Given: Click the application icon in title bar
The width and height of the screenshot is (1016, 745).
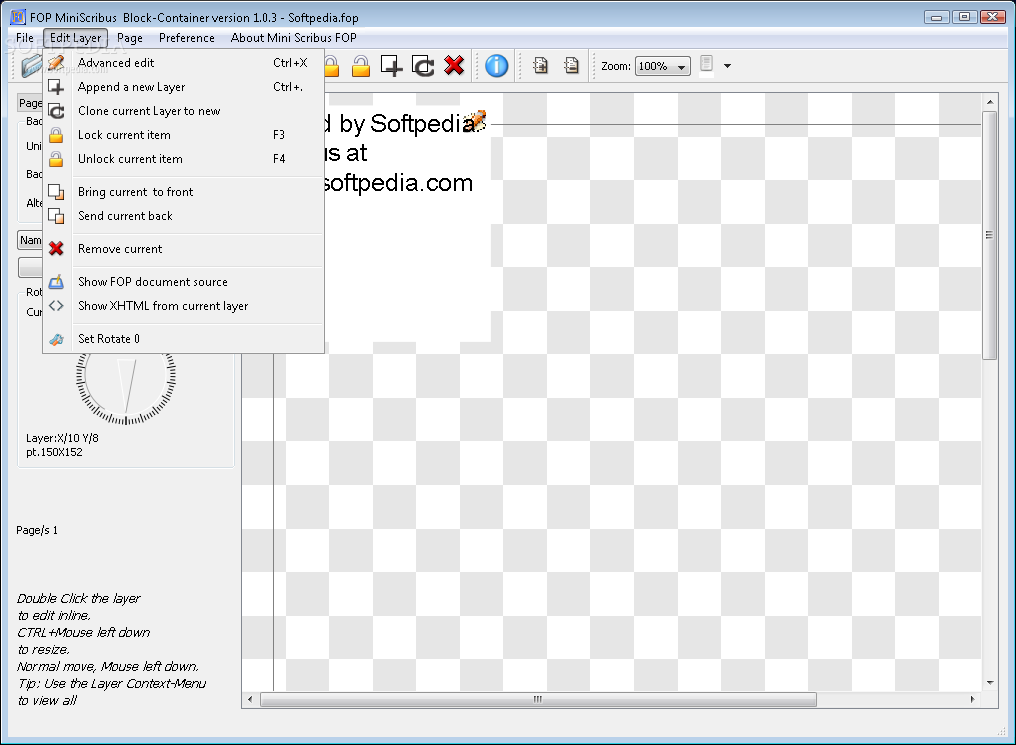Looking at the screenshot, I should click(x=18, y=17).
